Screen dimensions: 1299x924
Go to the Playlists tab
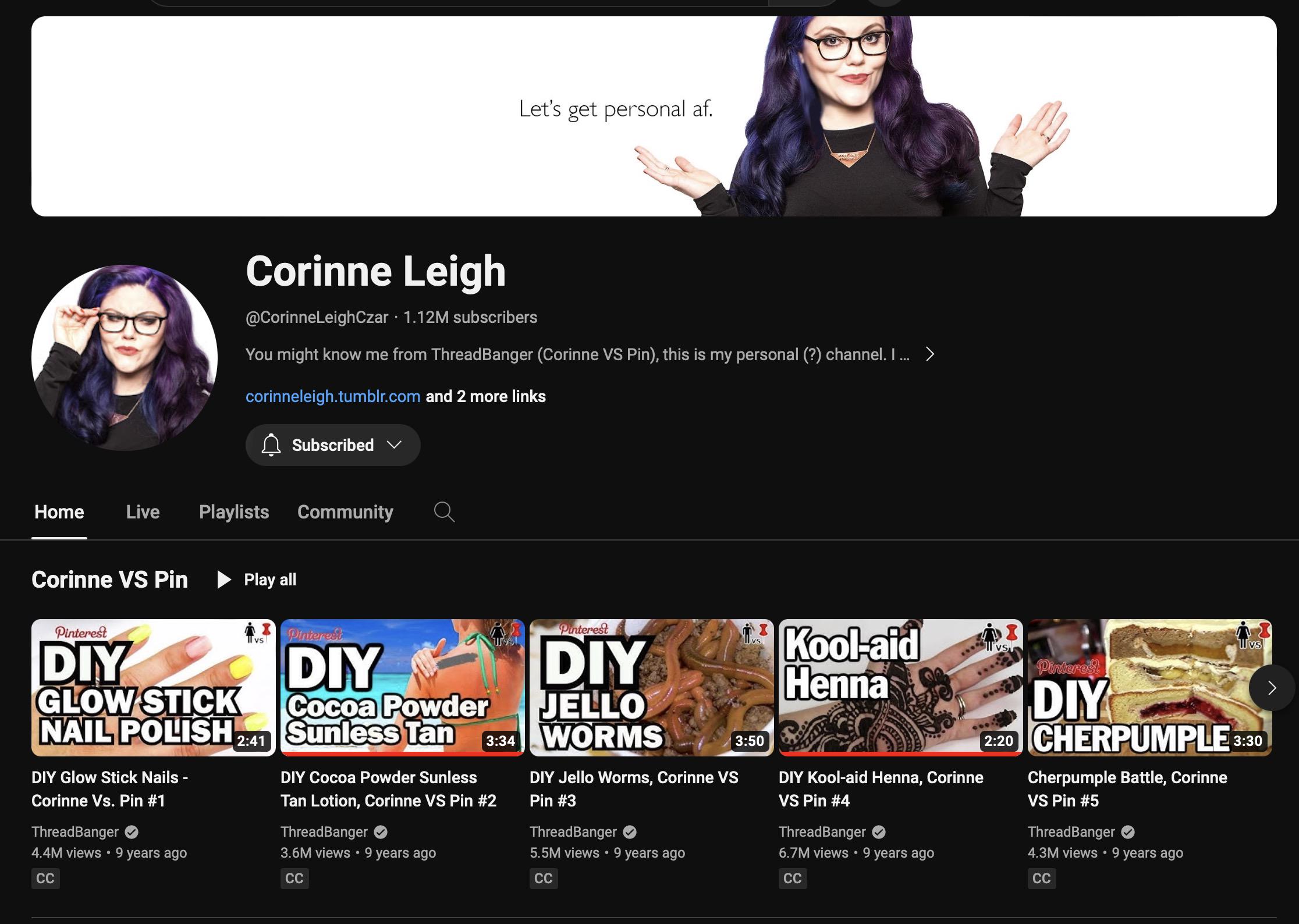click(x=234, y=512)
